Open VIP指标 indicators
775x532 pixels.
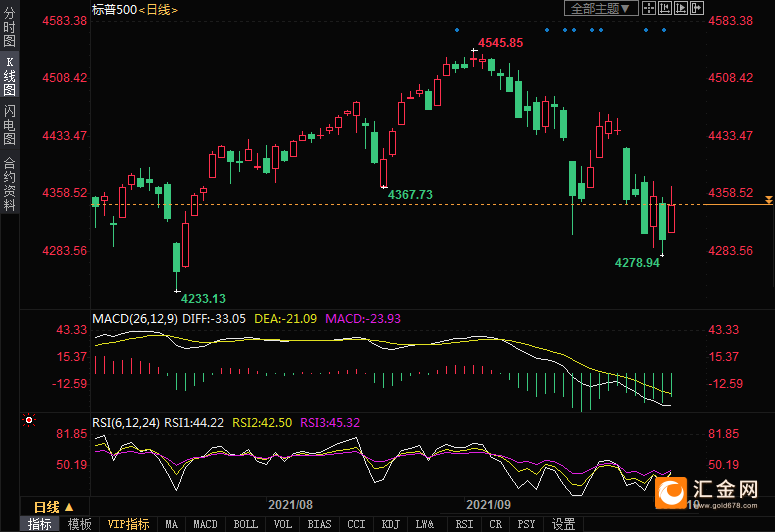tap(129, 524)
